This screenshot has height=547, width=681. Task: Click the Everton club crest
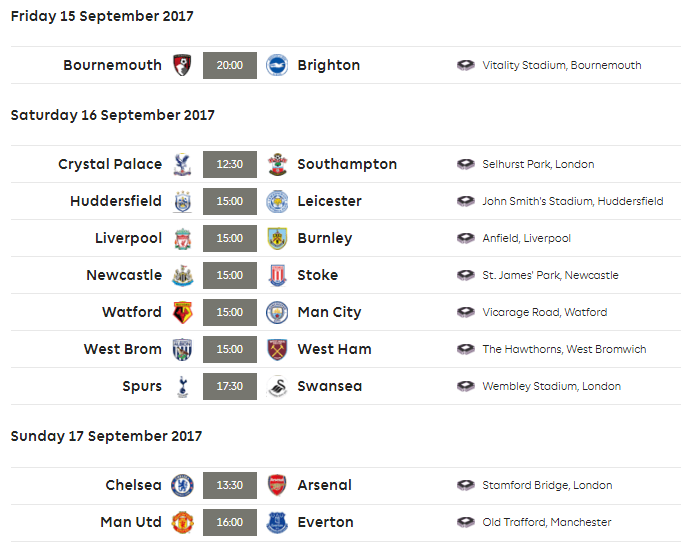[277, 522]
